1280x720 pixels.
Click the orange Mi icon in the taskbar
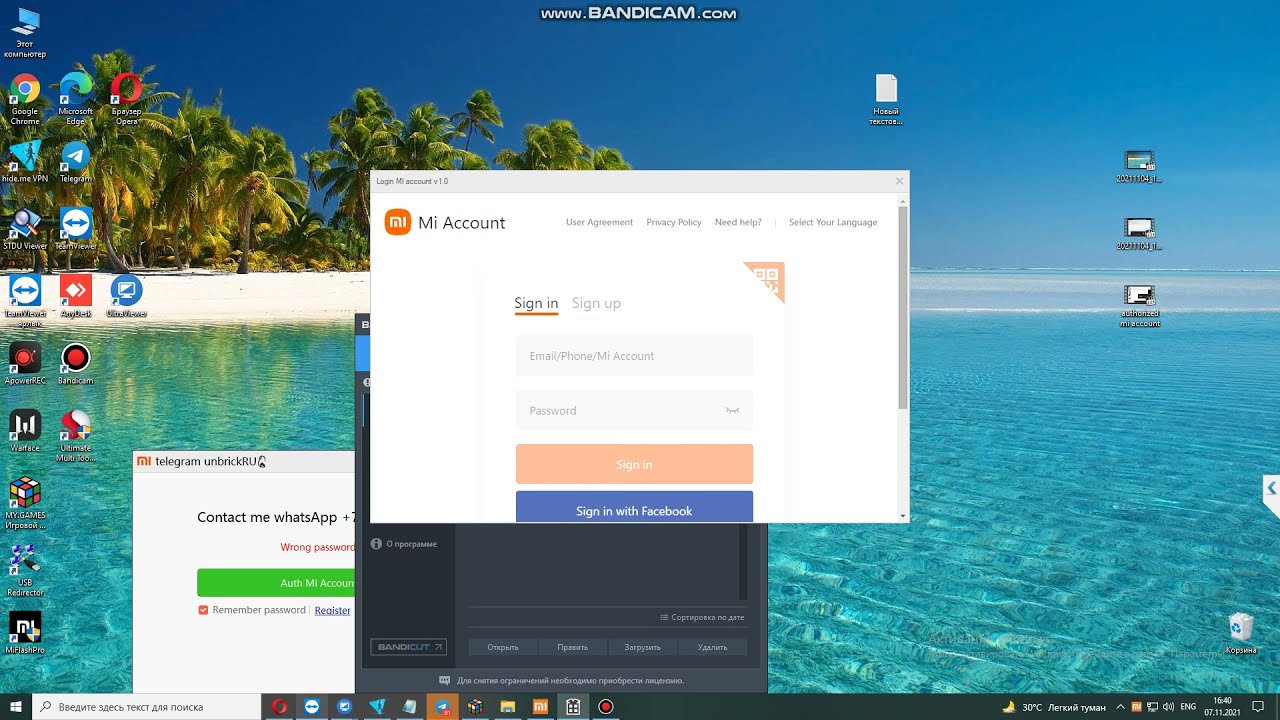539,706
